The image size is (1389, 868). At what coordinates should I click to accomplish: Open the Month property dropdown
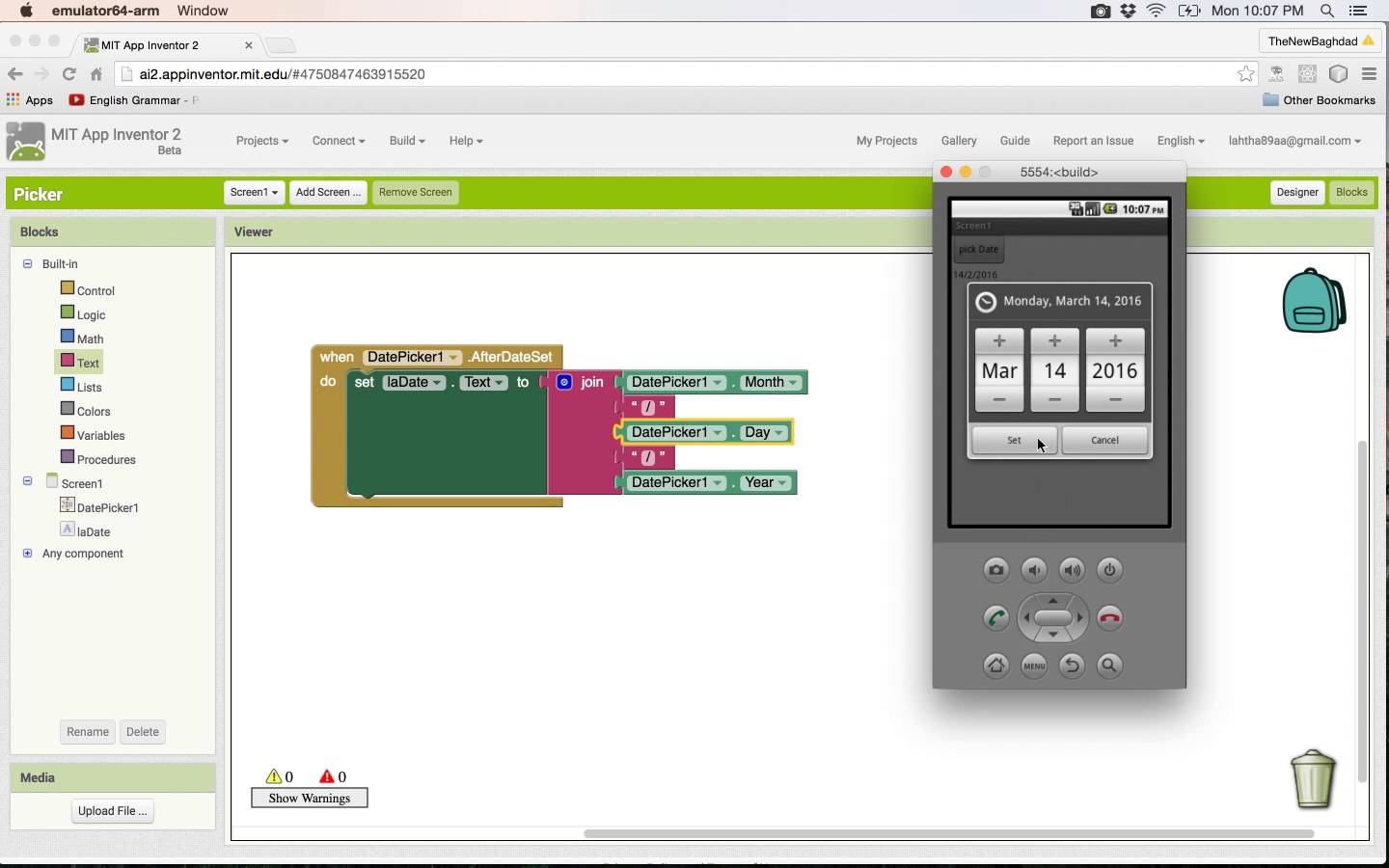[x=772, y=382]
